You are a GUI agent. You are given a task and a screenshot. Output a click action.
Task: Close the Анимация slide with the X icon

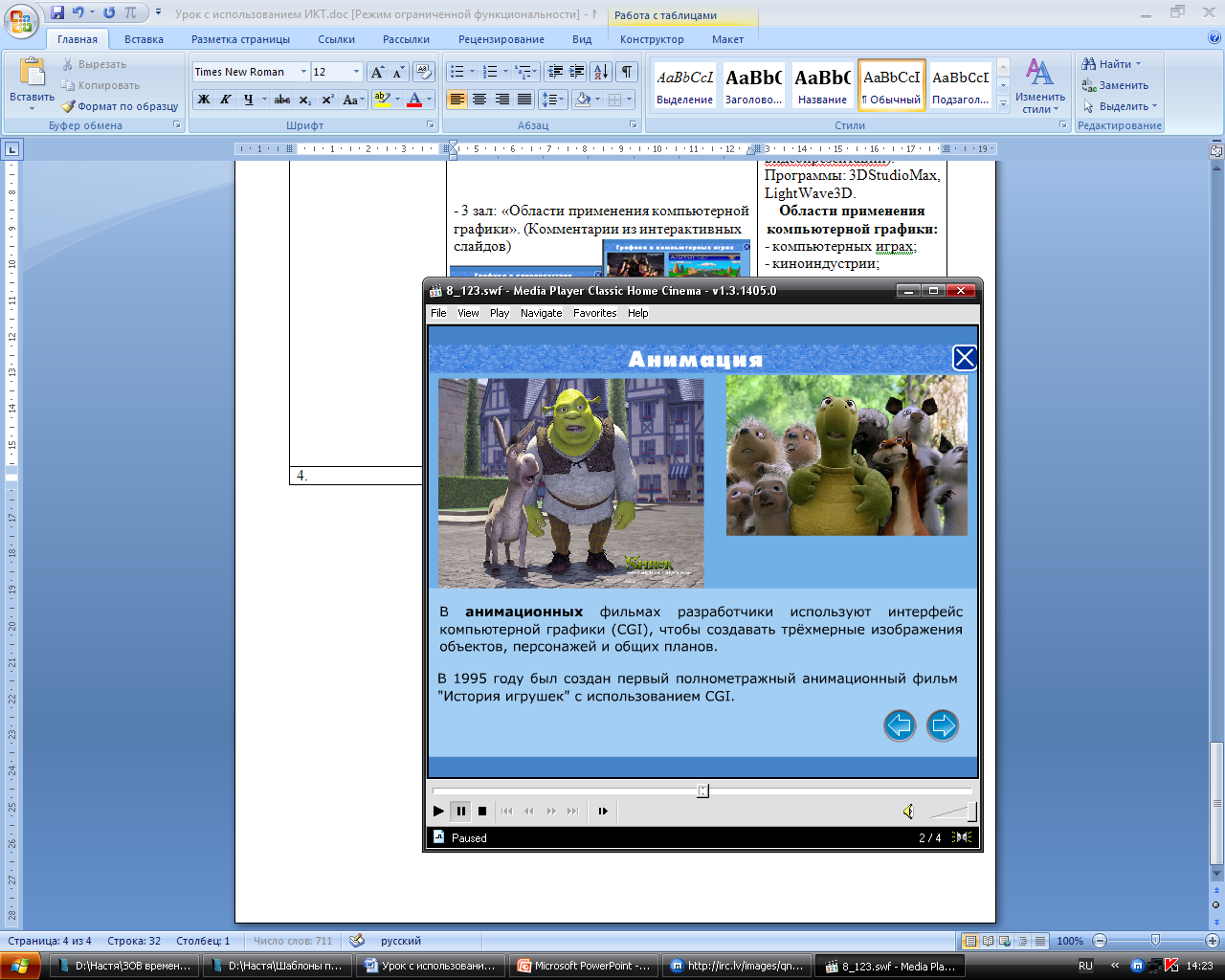[x=965, y=358]
